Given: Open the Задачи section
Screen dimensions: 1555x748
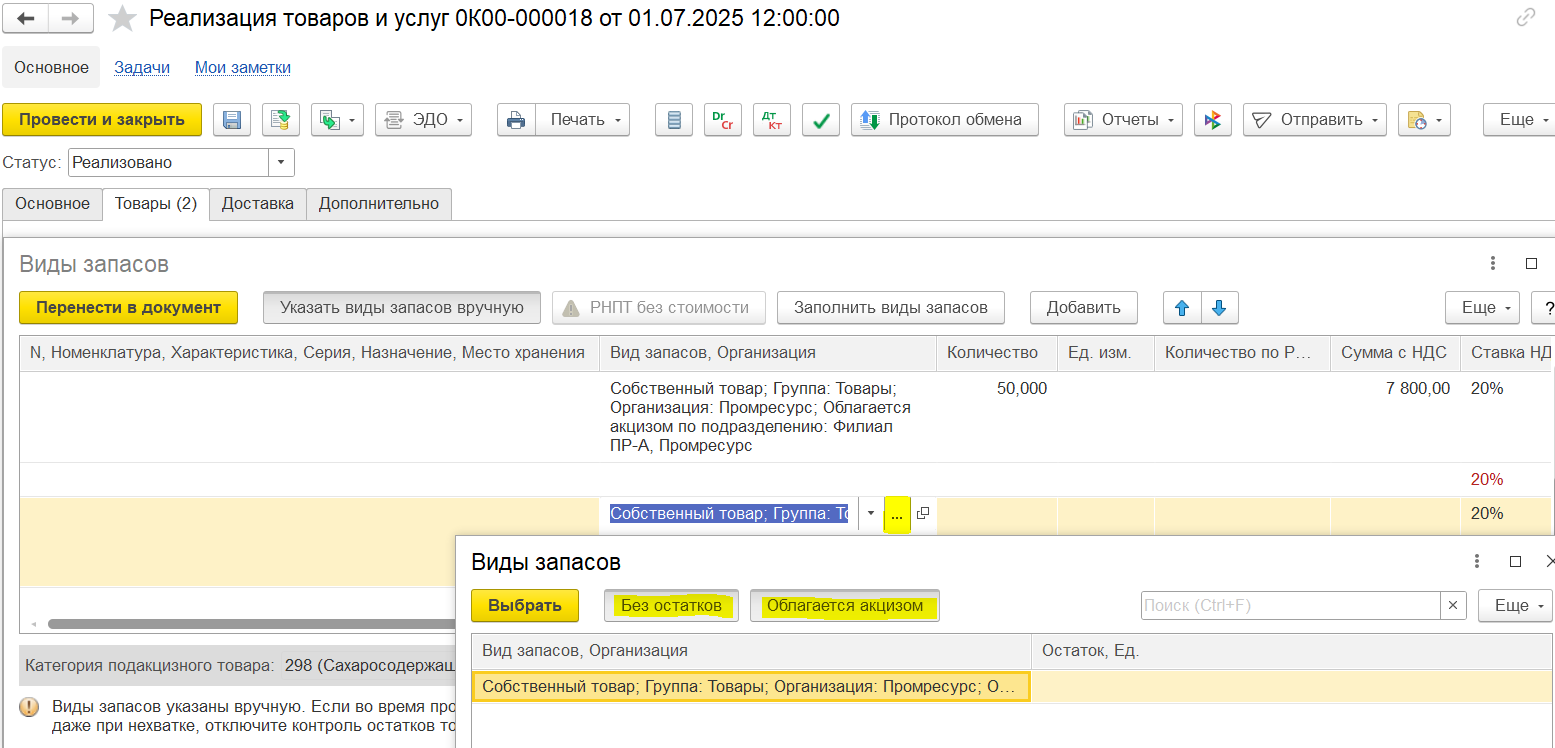Looking at the screenshot, I should pos(142,68).
